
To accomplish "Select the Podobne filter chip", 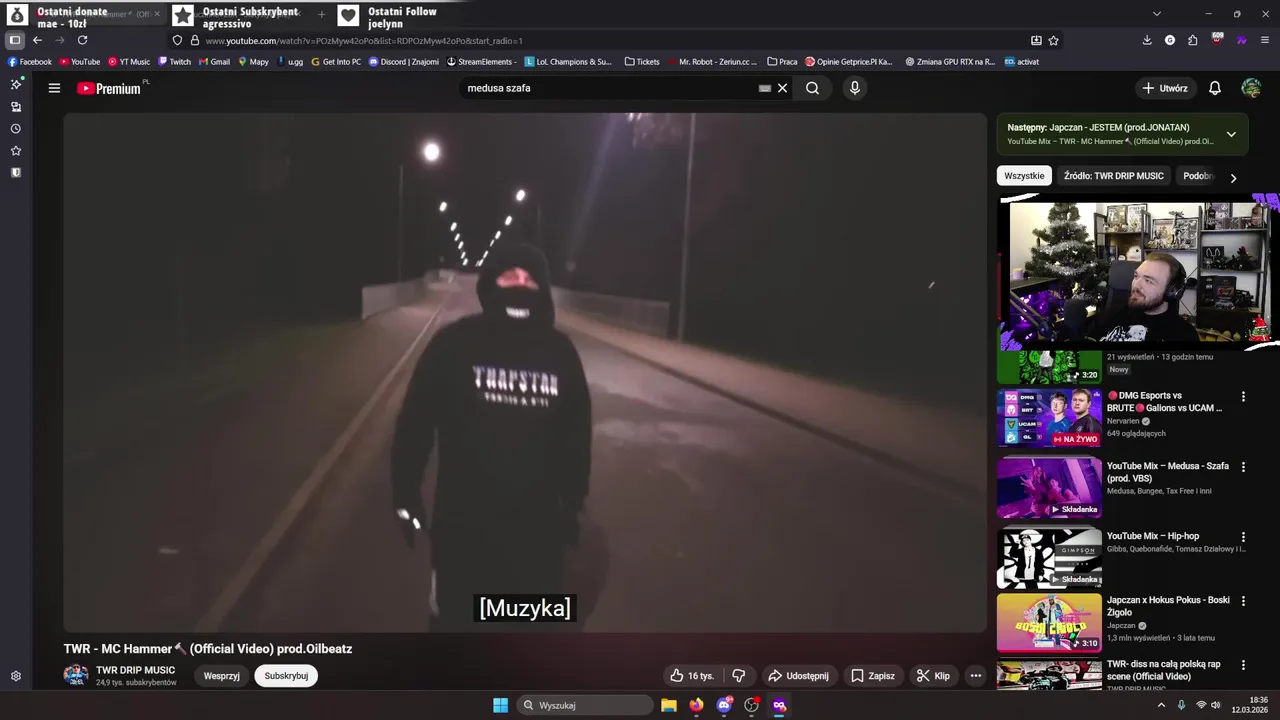I will [1198, 176].
